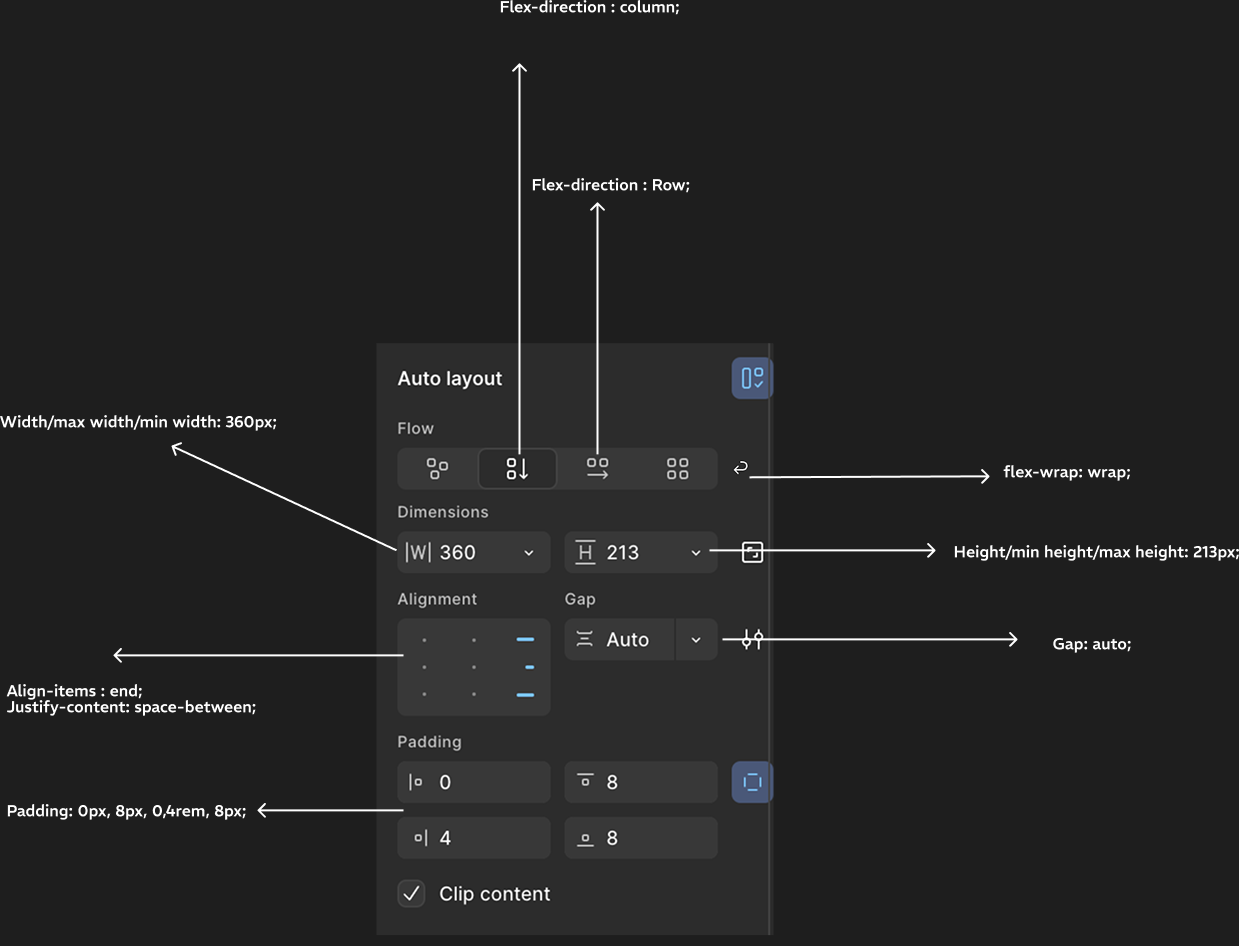This screenshot has height=946, width=1239.
Task: Toggle the Auto layout icon at panel top
Action: click(x=752, y=378)
